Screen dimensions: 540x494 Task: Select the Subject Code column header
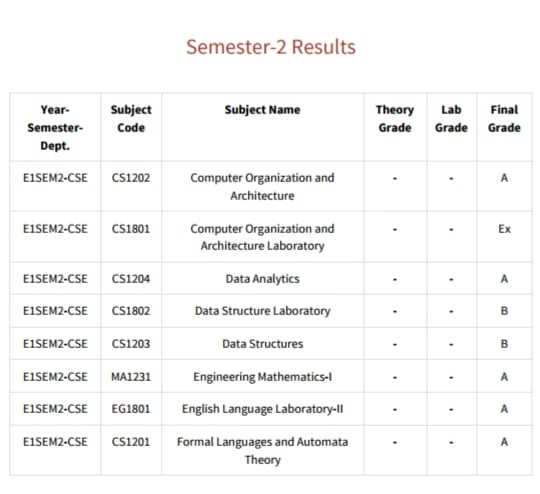(131, 119)
